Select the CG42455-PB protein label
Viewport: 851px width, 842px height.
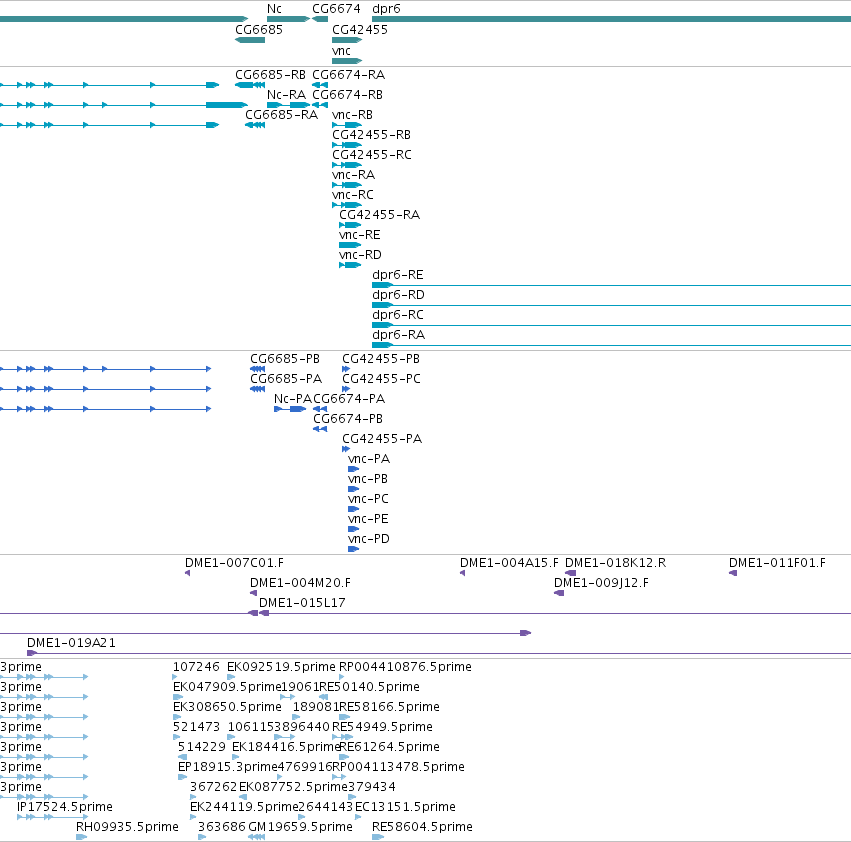(381, 359)
